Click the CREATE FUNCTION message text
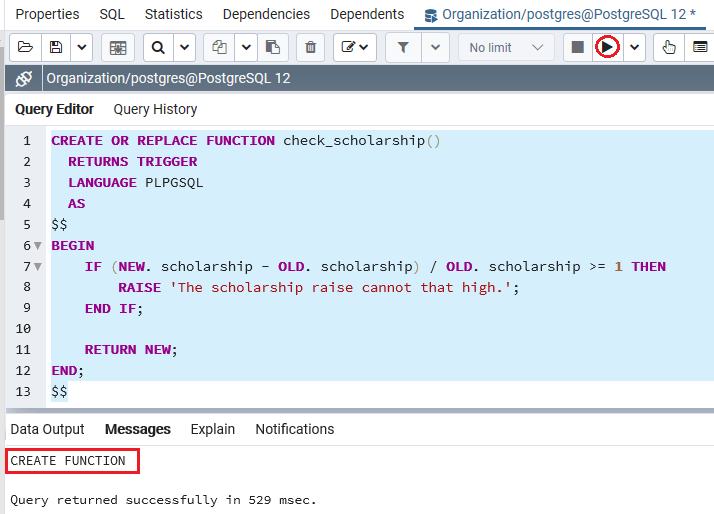714x514 pixels. coord(68,461)
